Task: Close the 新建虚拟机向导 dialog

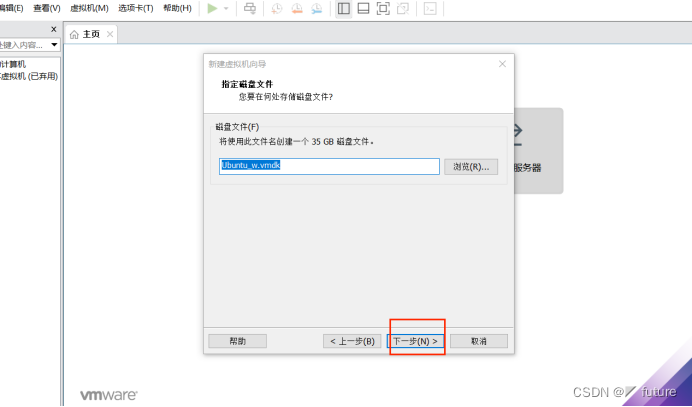Action: coord(502,64)
